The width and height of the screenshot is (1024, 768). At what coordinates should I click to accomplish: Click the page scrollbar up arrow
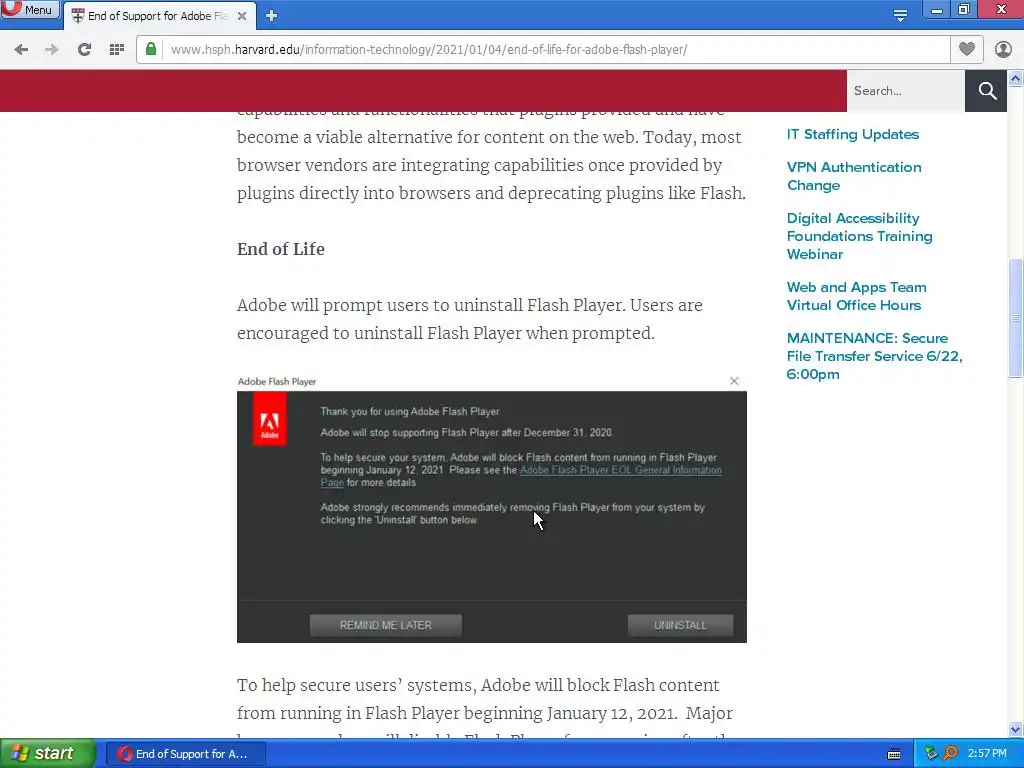tap(1016, 79)
